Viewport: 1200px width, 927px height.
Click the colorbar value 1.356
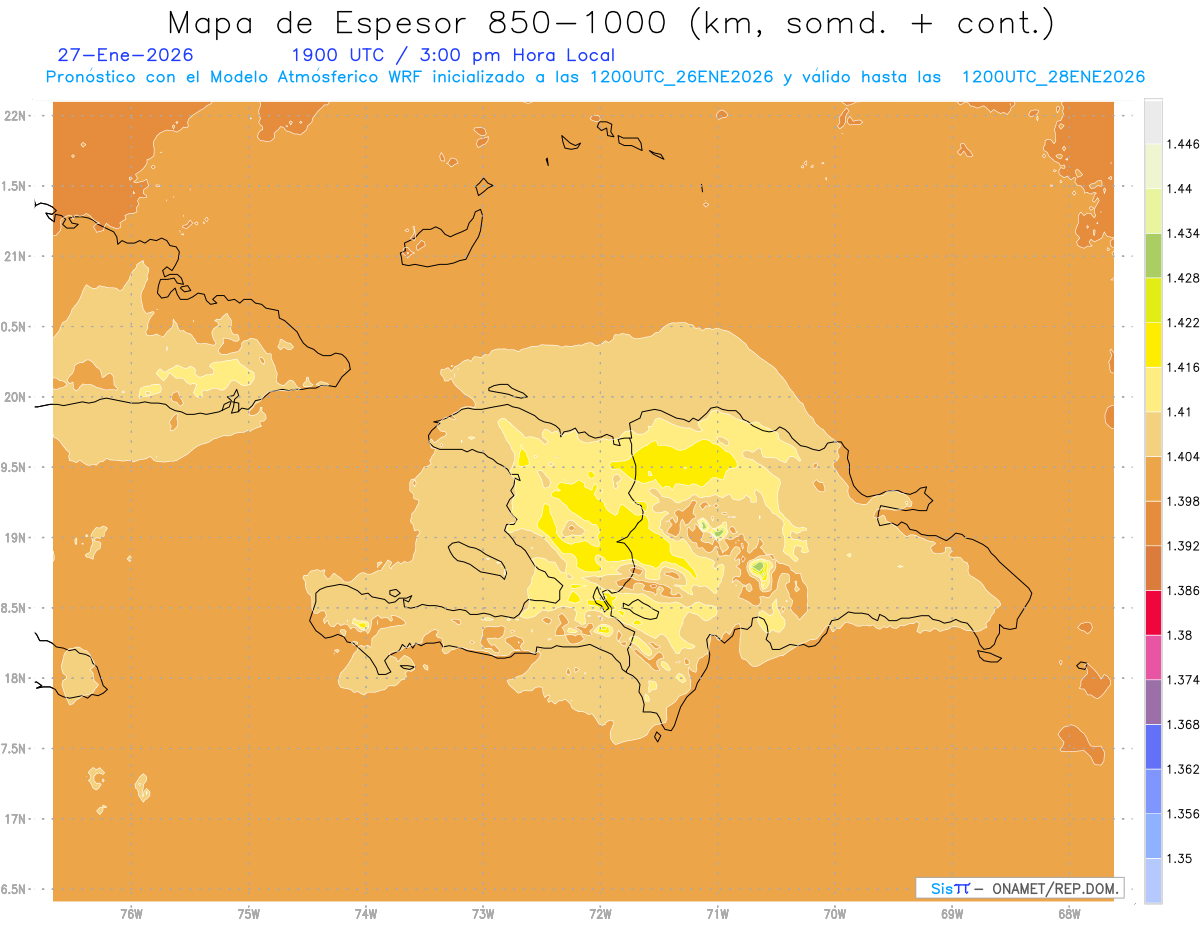click(x=1183, y=814)
